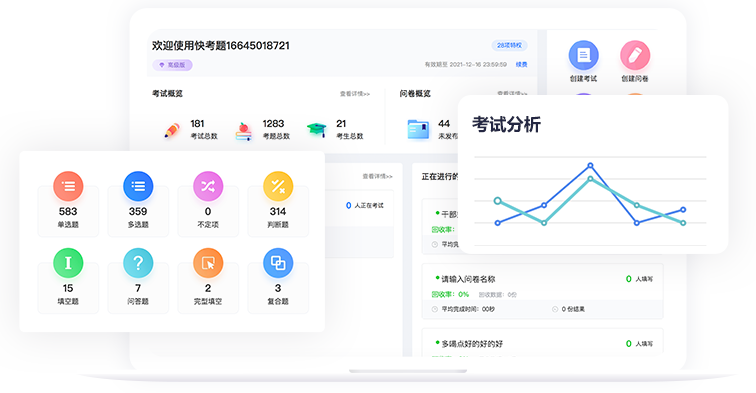
Task: Open the 问答题 question mark icon
Action: (138, 263)
